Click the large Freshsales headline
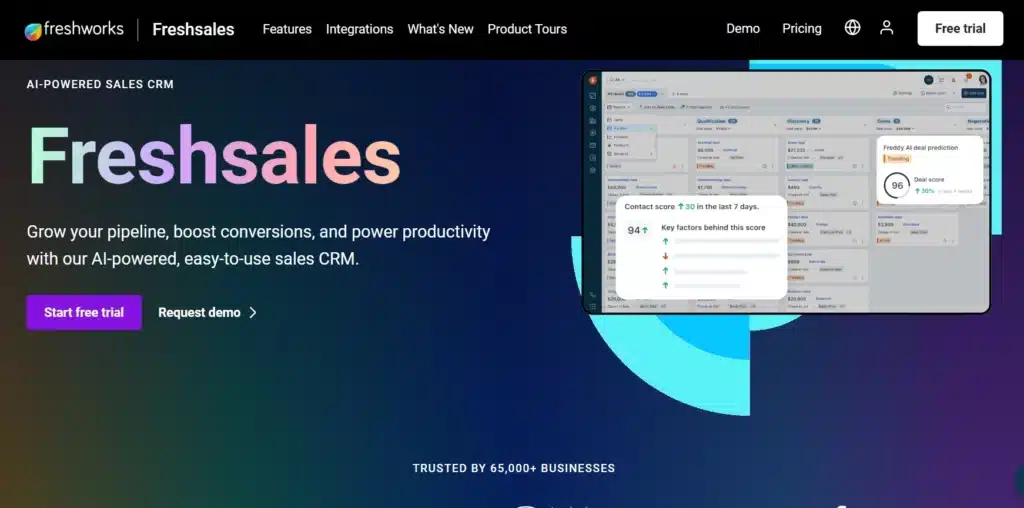1024x508 pixels. [x=214, y=156]
